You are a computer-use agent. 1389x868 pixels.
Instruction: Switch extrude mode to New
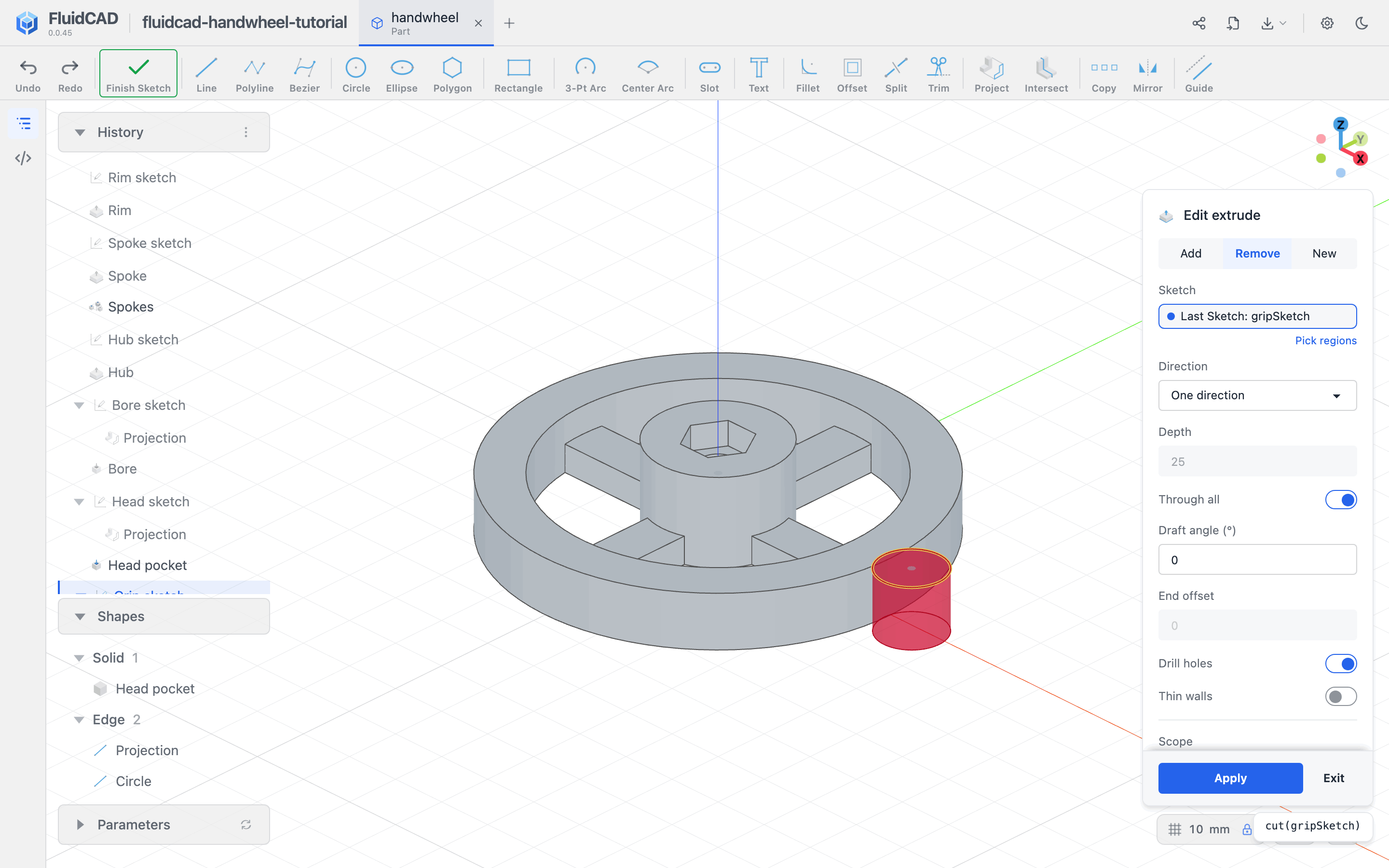pyautogui.click(x=1323, y=253)
